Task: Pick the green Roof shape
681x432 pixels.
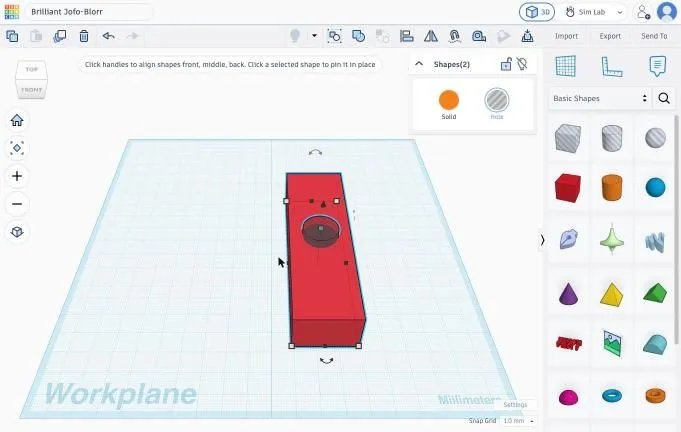Action: coord(655,293)
